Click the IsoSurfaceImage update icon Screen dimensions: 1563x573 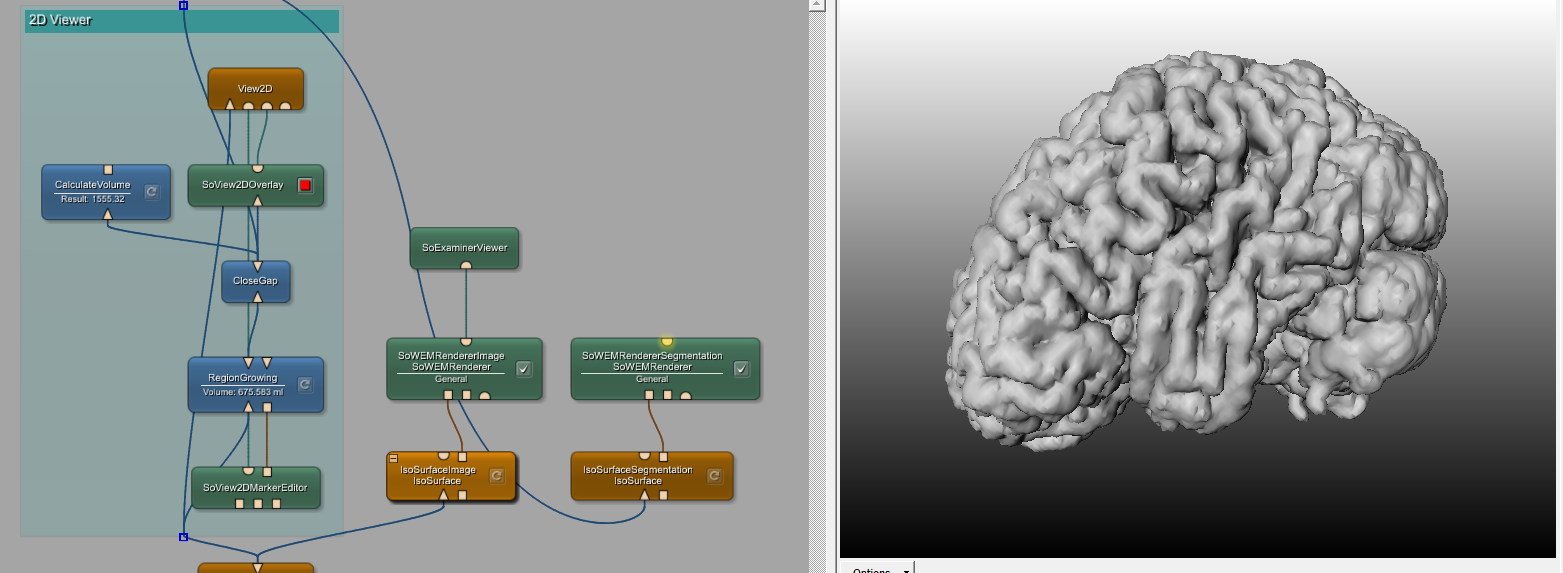(496, 476)
